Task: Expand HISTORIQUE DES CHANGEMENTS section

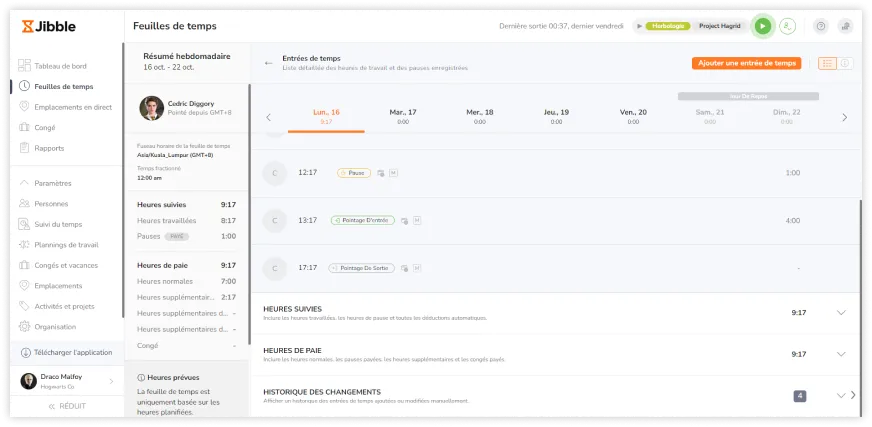Action: click(840, 395)
